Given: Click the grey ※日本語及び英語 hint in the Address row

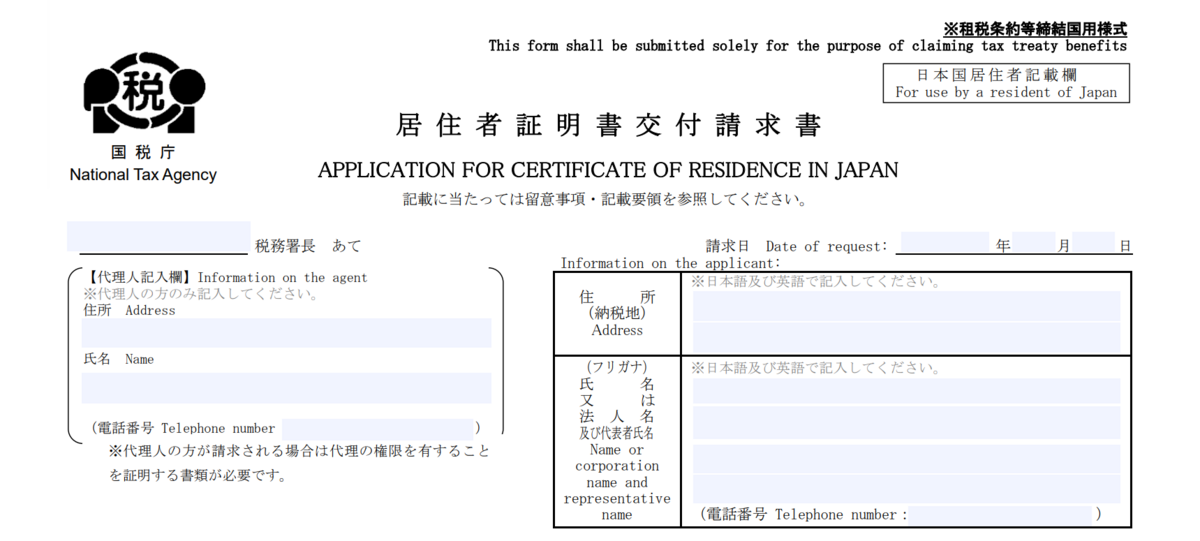Looking at the screenshot, I should [816, 282].
